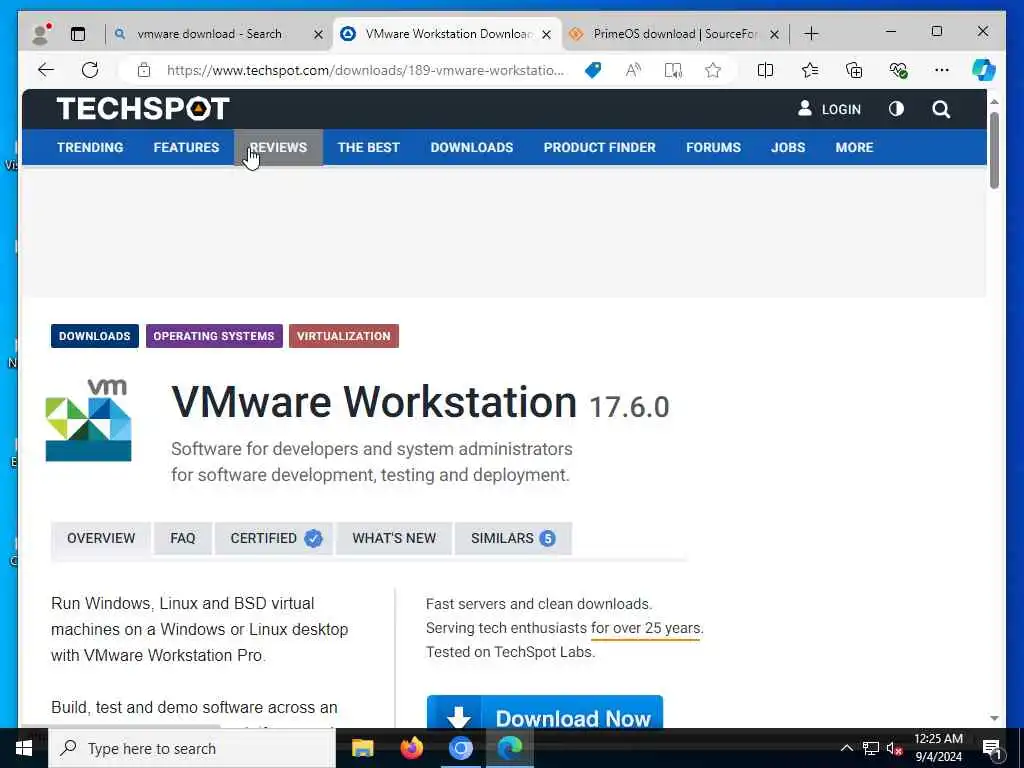Screen dimensions: 1024x768
Task: Expand the MORE navigation menu
Action: click(854, 148)
